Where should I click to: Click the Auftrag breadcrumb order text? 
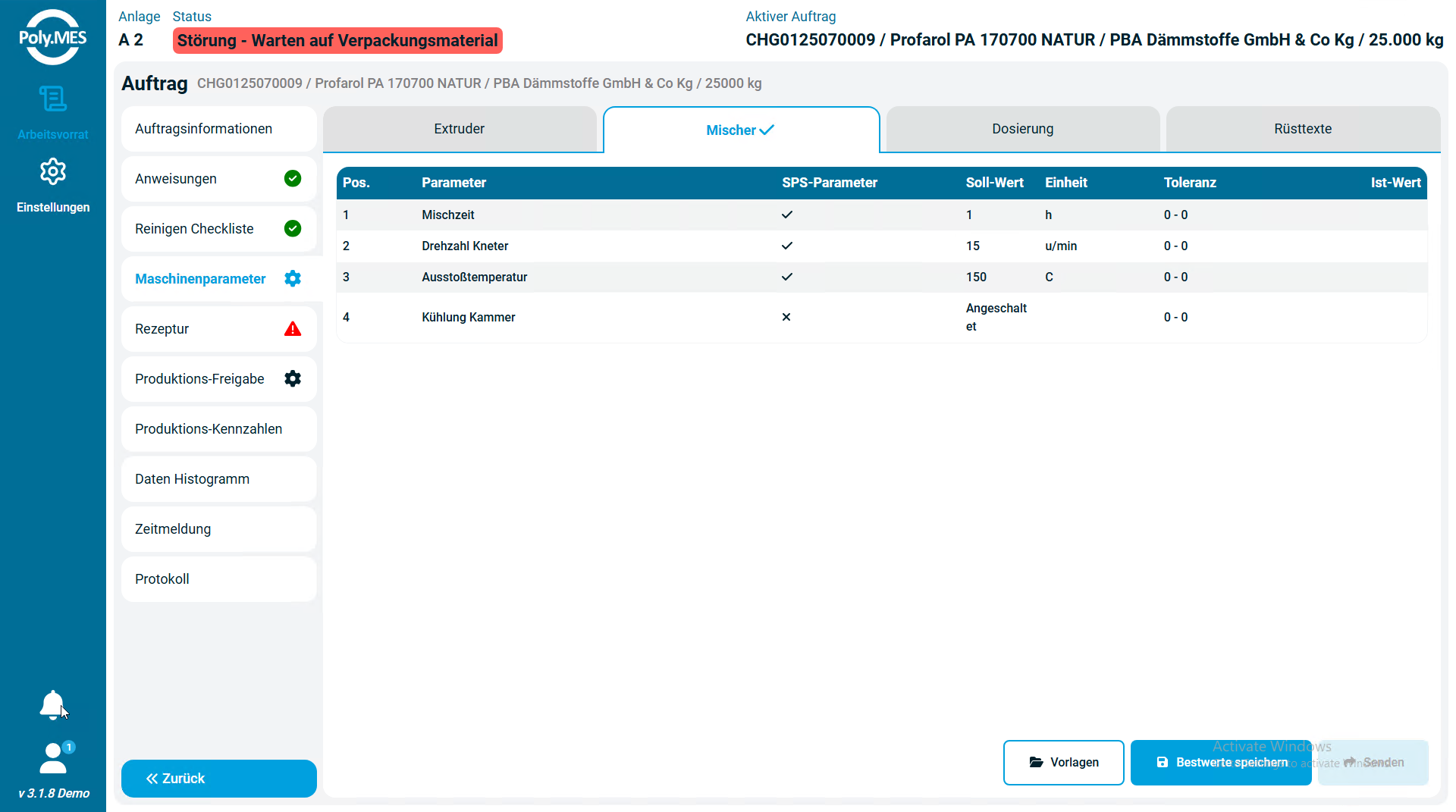coord(479,83)
